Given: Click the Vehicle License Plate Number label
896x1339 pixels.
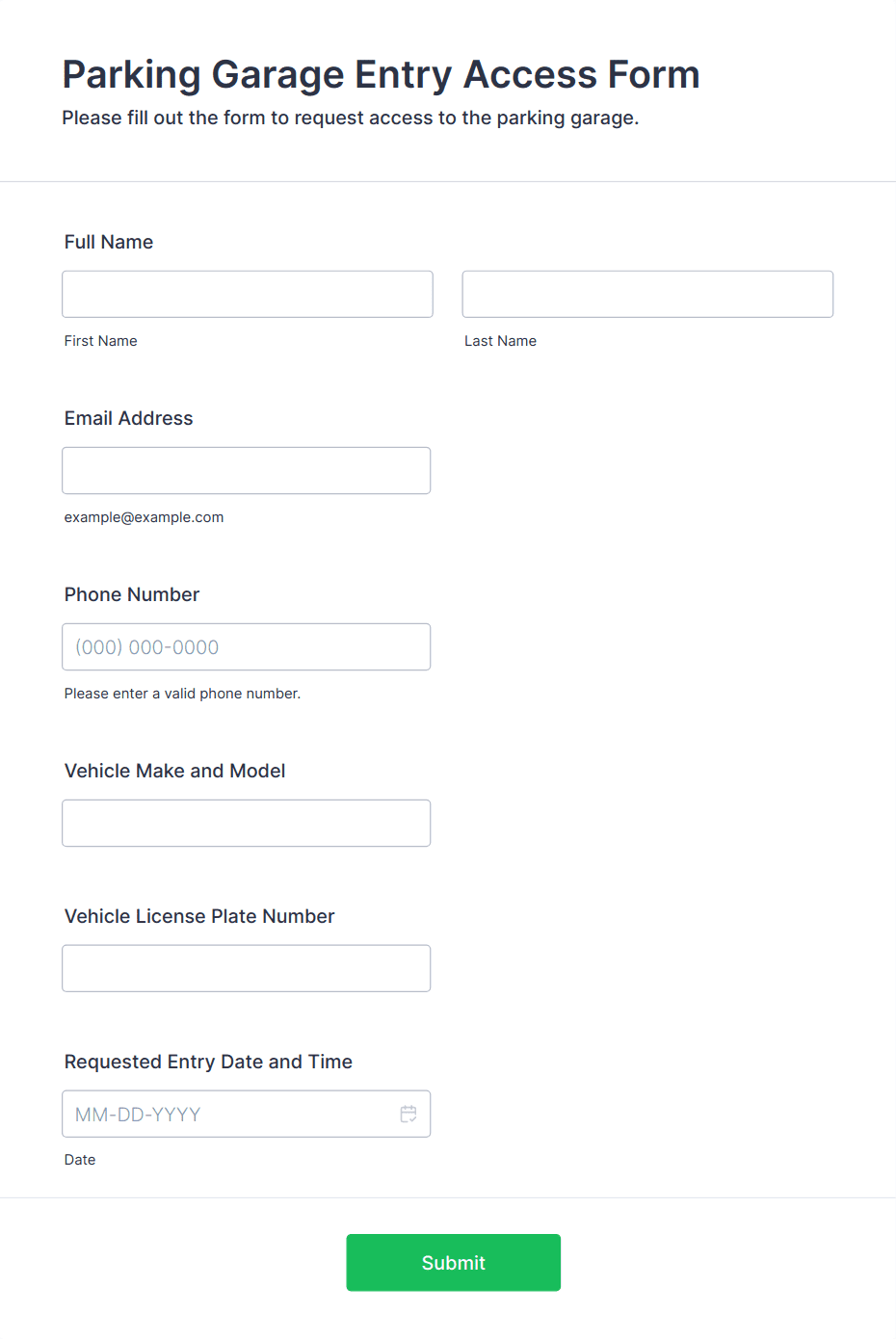Looking at the screenshot, I should 199,916.
